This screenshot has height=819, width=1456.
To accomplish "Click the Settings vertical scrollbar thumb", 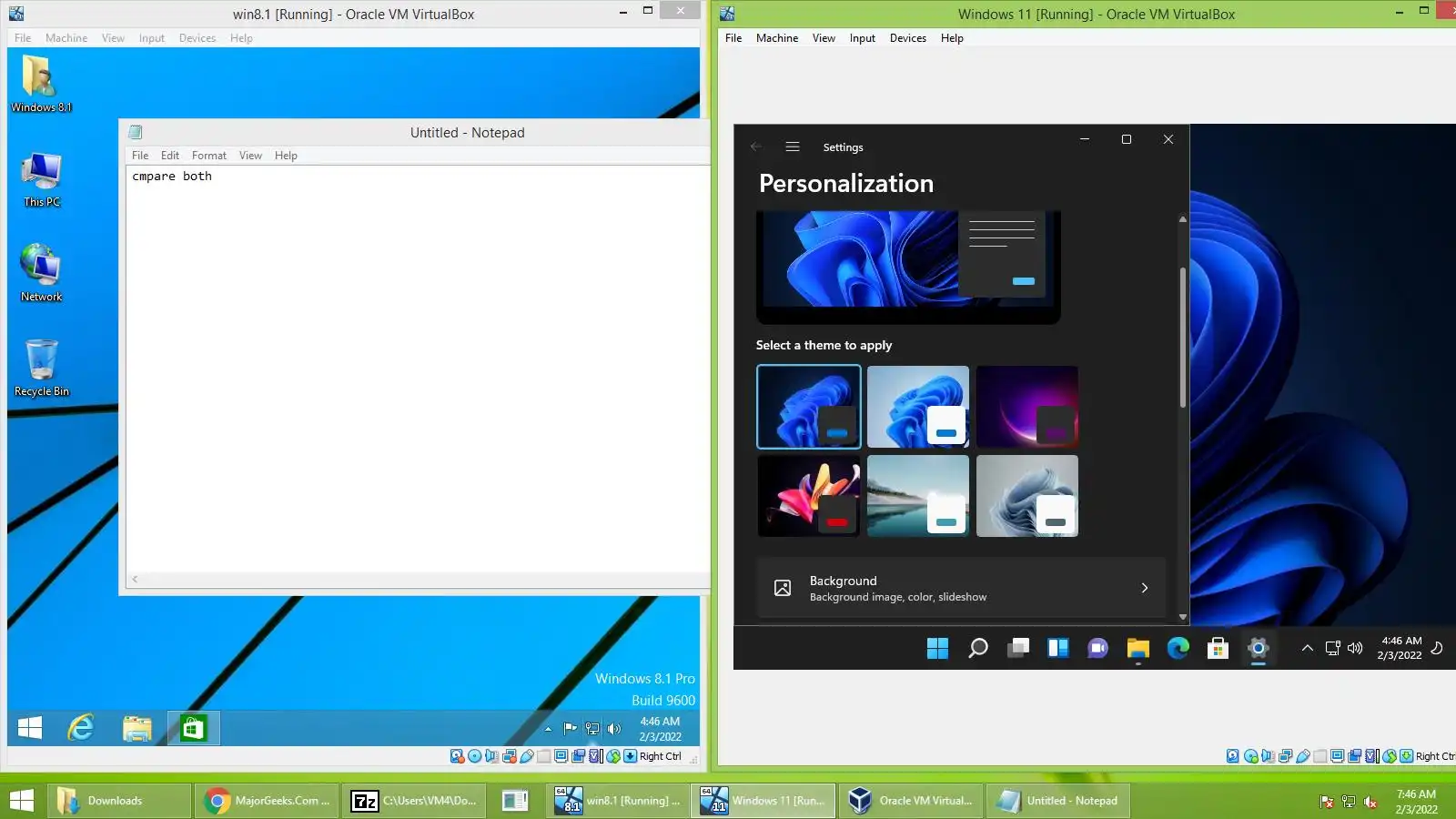I will [x=1183, y=338].
